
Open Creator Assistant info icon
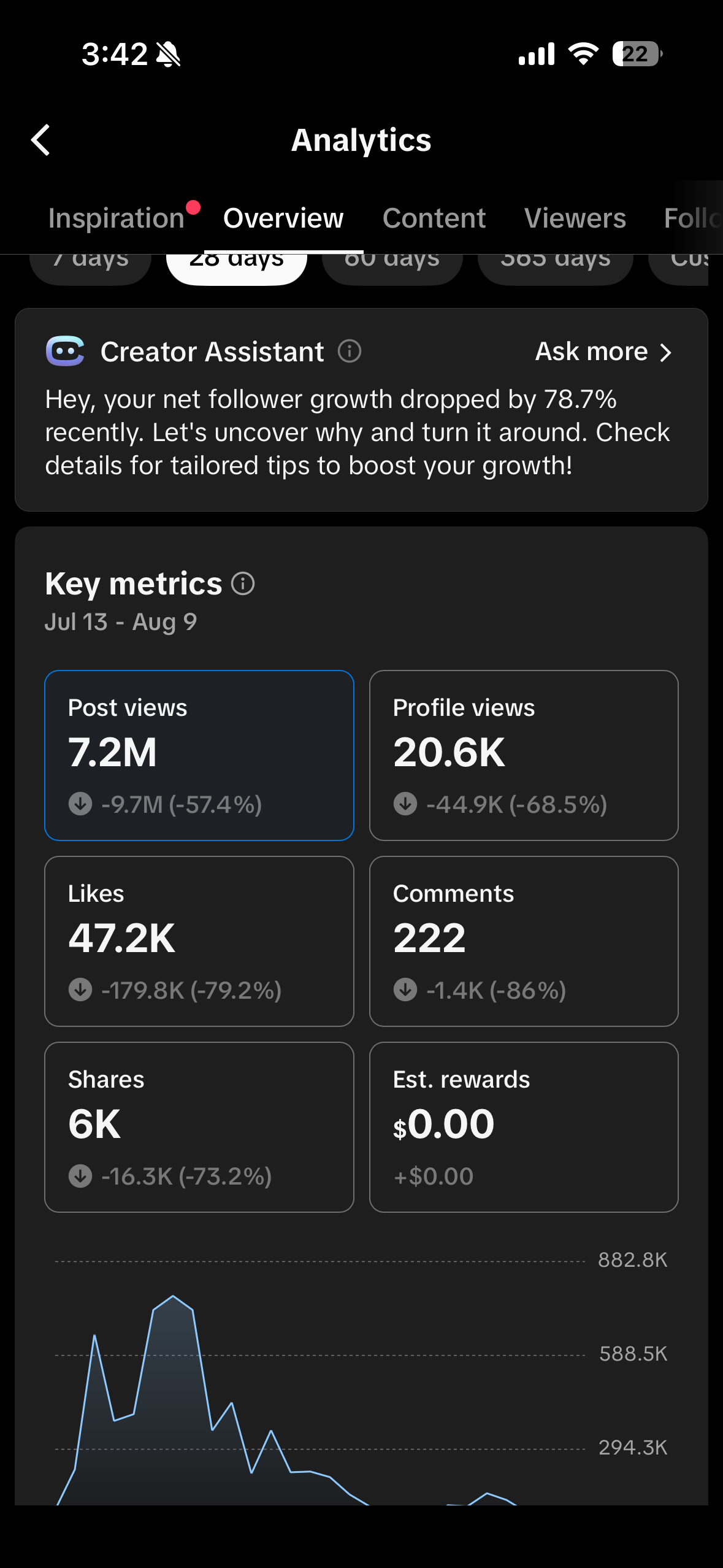(x=350, y=352)
